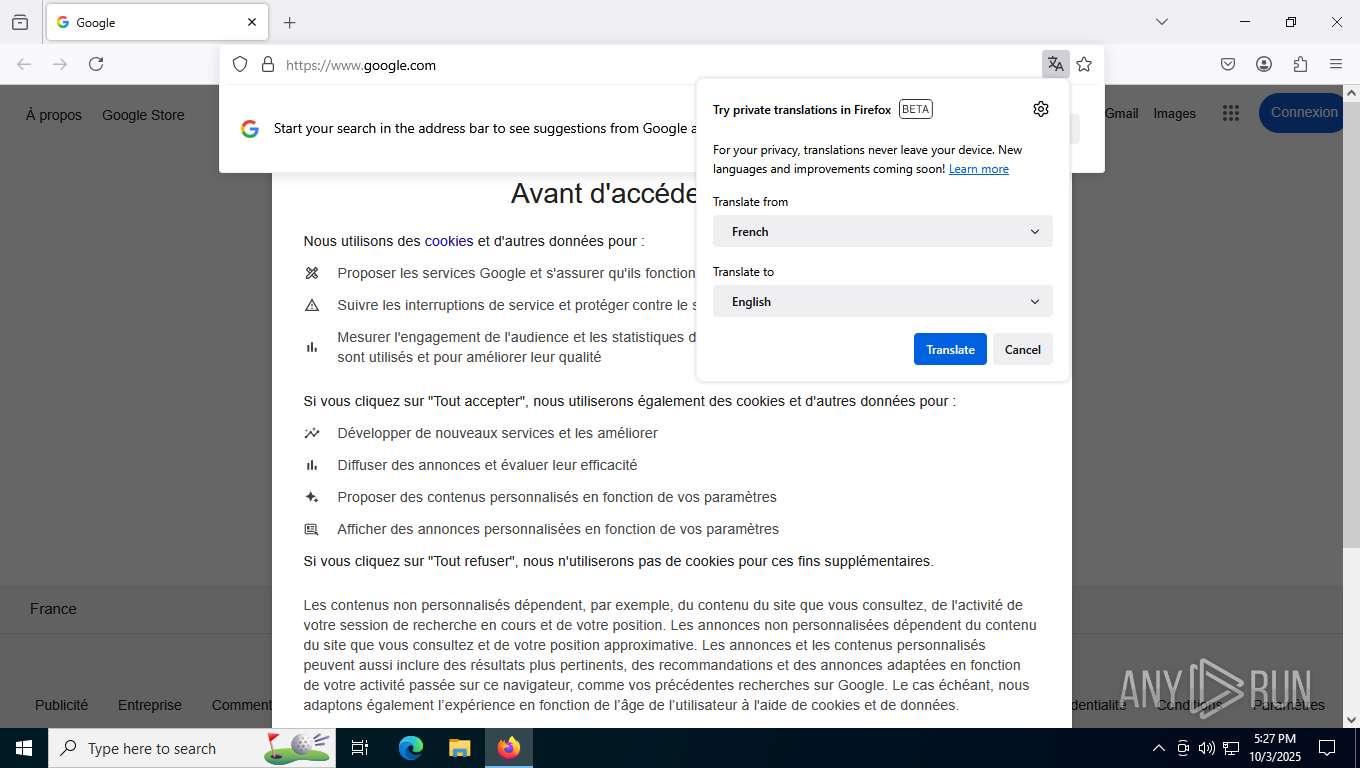1360x768 pixels.
Task: Open Images link
Action: tap(1174, 113)
